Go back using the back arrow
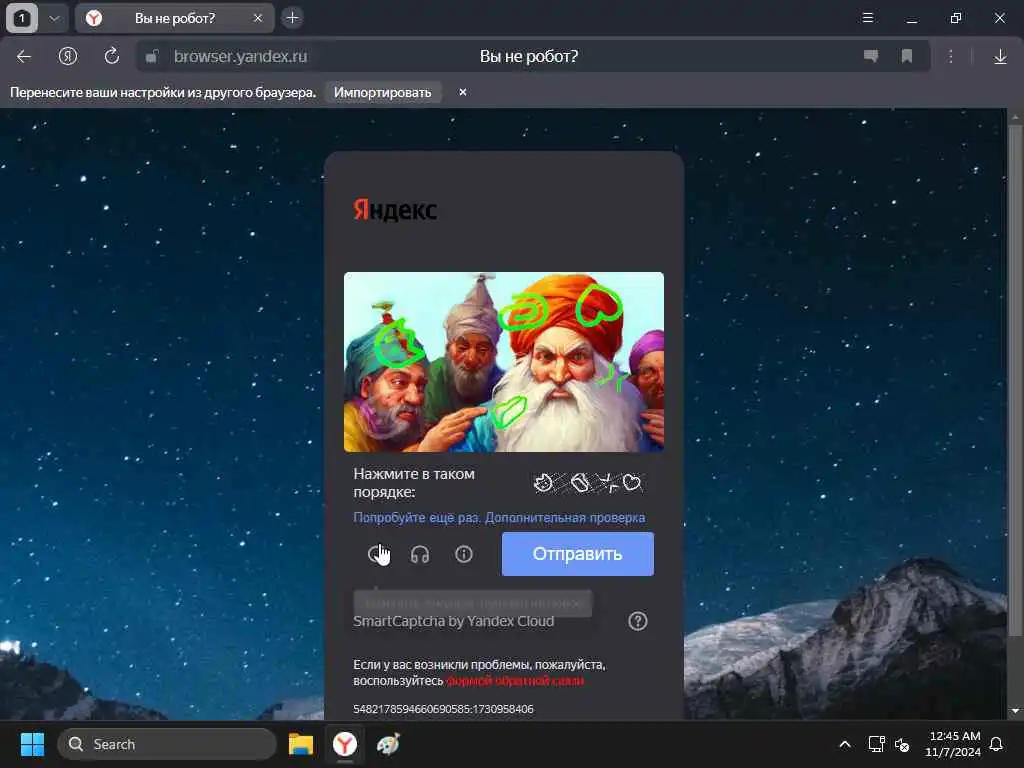The height and width of the screenshot is (768, 1024). (x=24, y=57)
